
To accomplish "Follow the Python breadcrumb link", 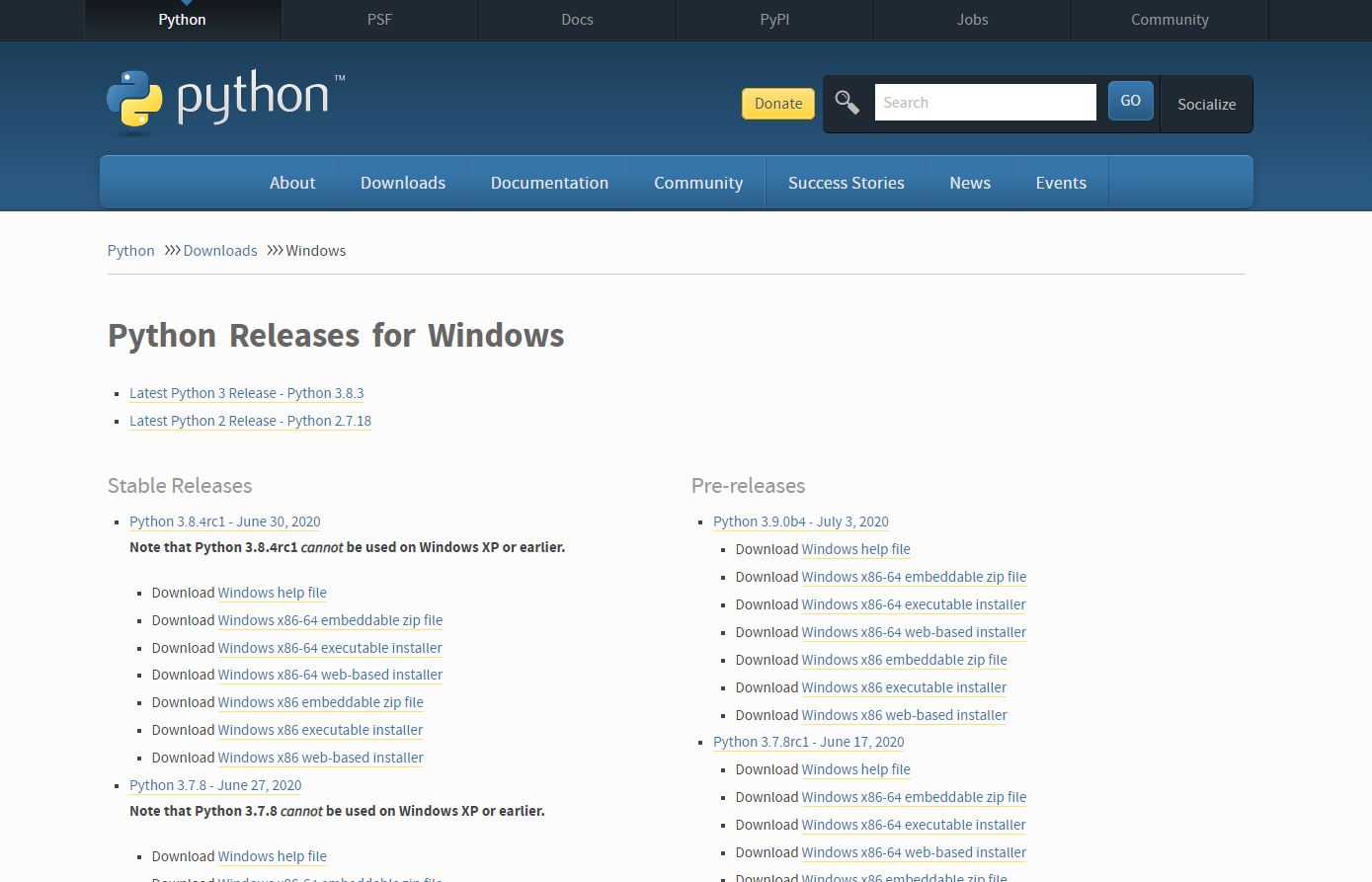I will click(x=131, y=251).
